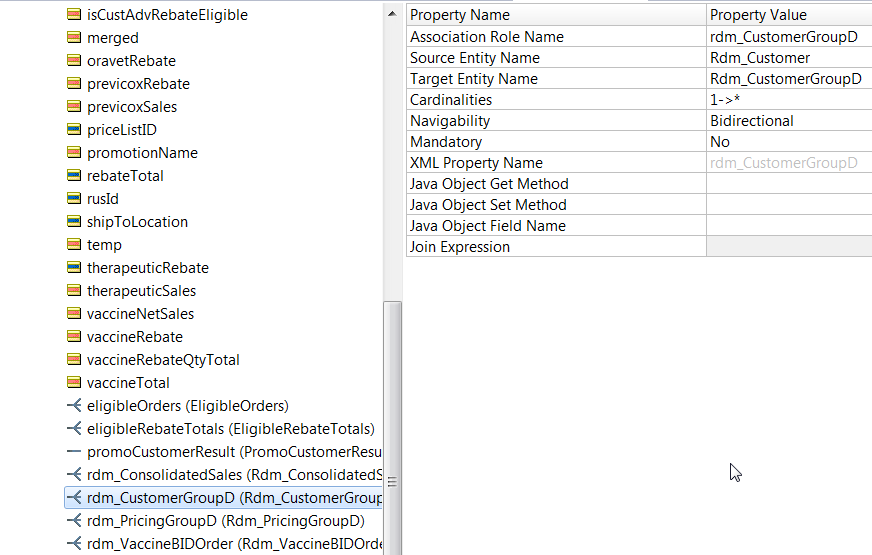Click the Target Entity Name value cell
Image resolution: width=872 pixels, height=555 pixels.
point(789,79)
